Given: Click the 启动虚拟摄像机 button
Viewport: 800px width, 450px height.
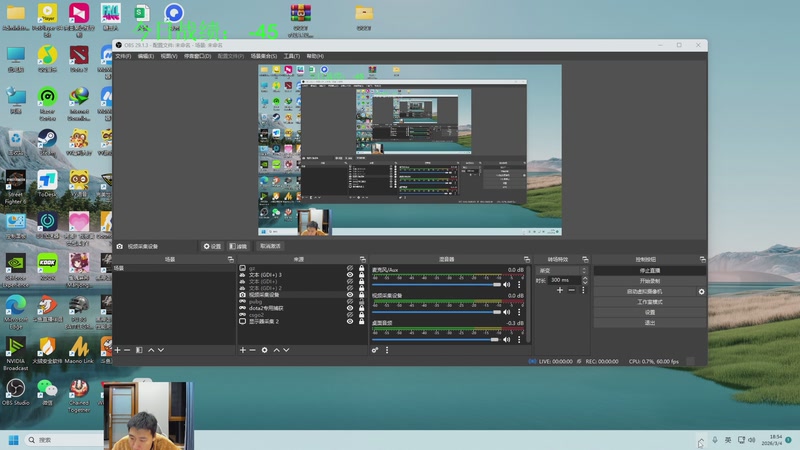Looking at the screenshot, I should coord(645,292).
